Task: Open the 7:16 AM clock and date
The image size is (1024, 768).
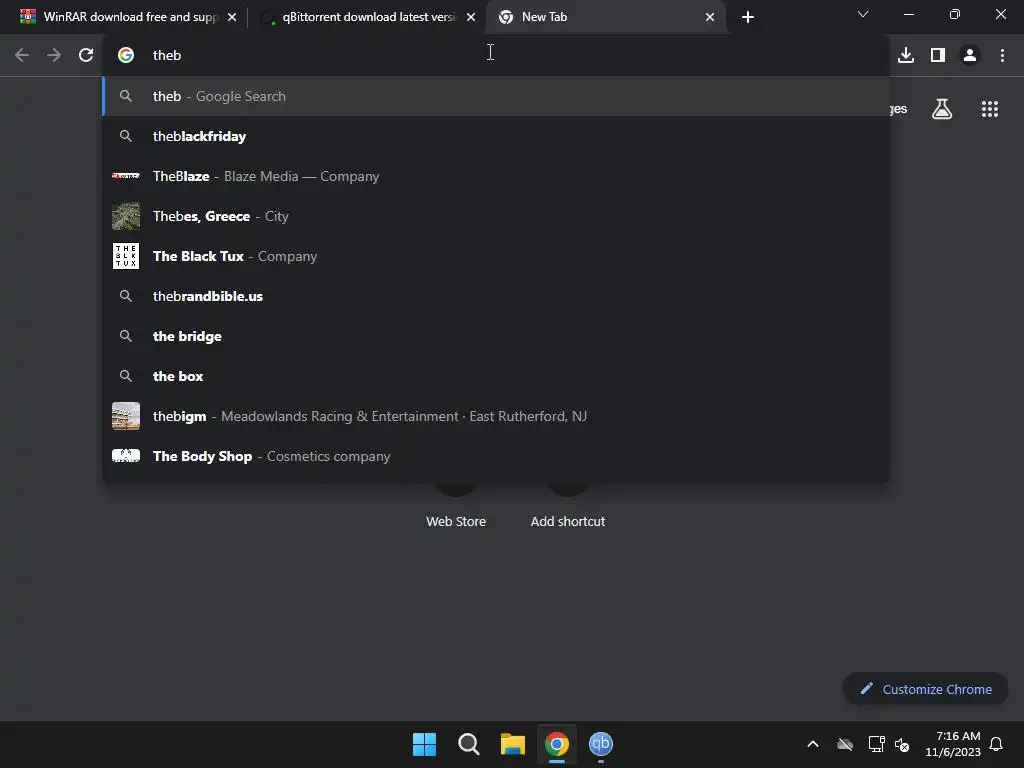Action: (x=953, y=744)
